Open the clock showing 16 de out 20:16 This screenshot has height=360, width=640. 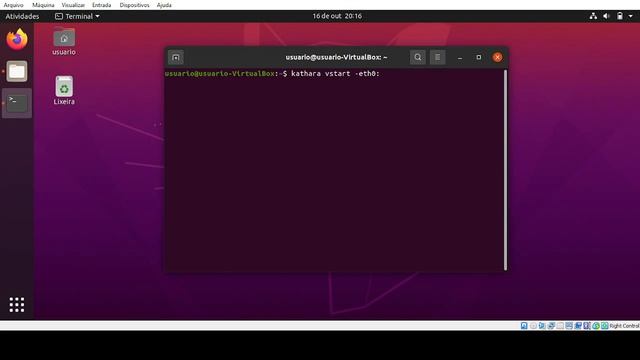coord(337,16)
